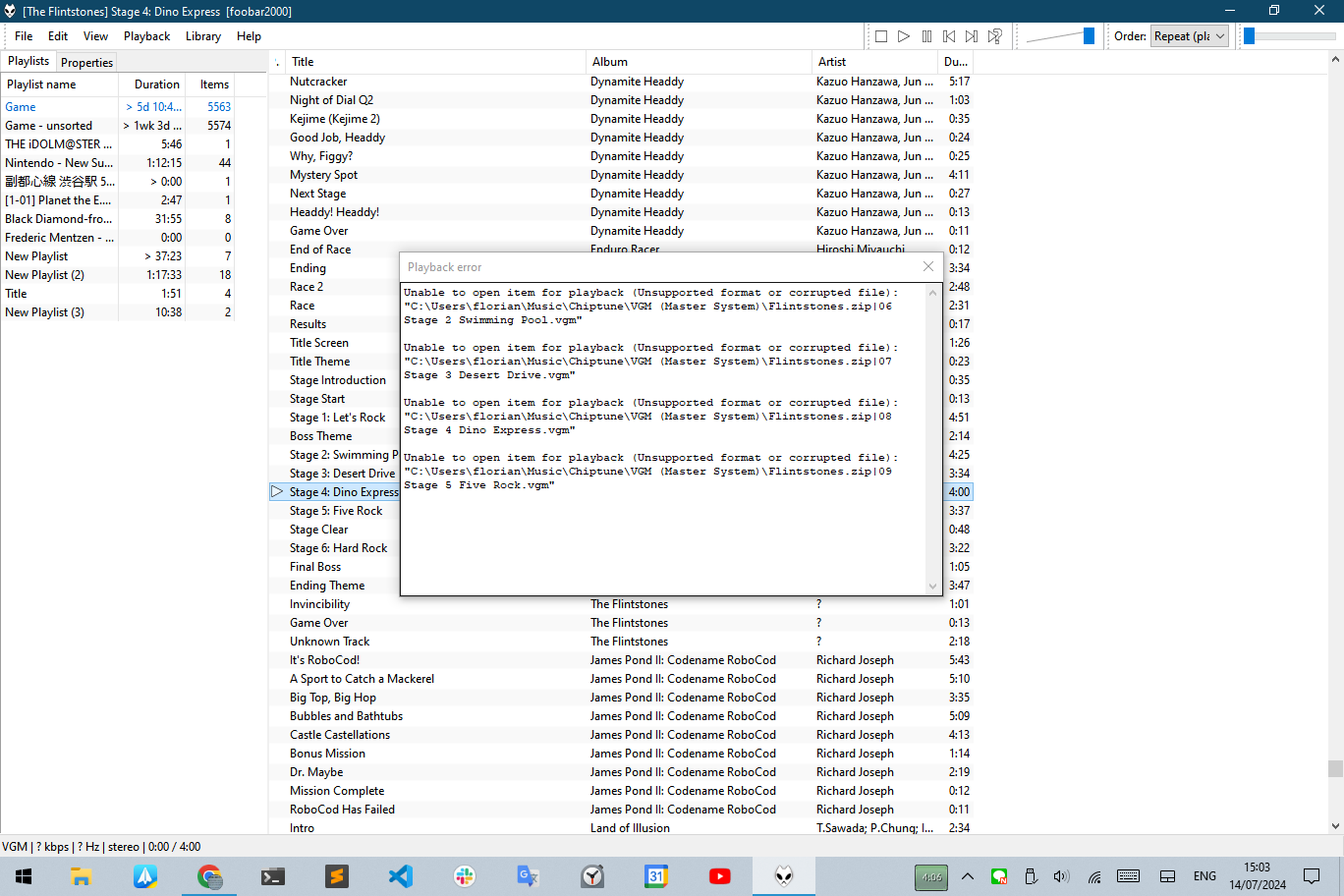Viewport: 1344px width, 896px height.
Task: Open Visual Studio Code from taskbar
Action: [x=401, y=876]
